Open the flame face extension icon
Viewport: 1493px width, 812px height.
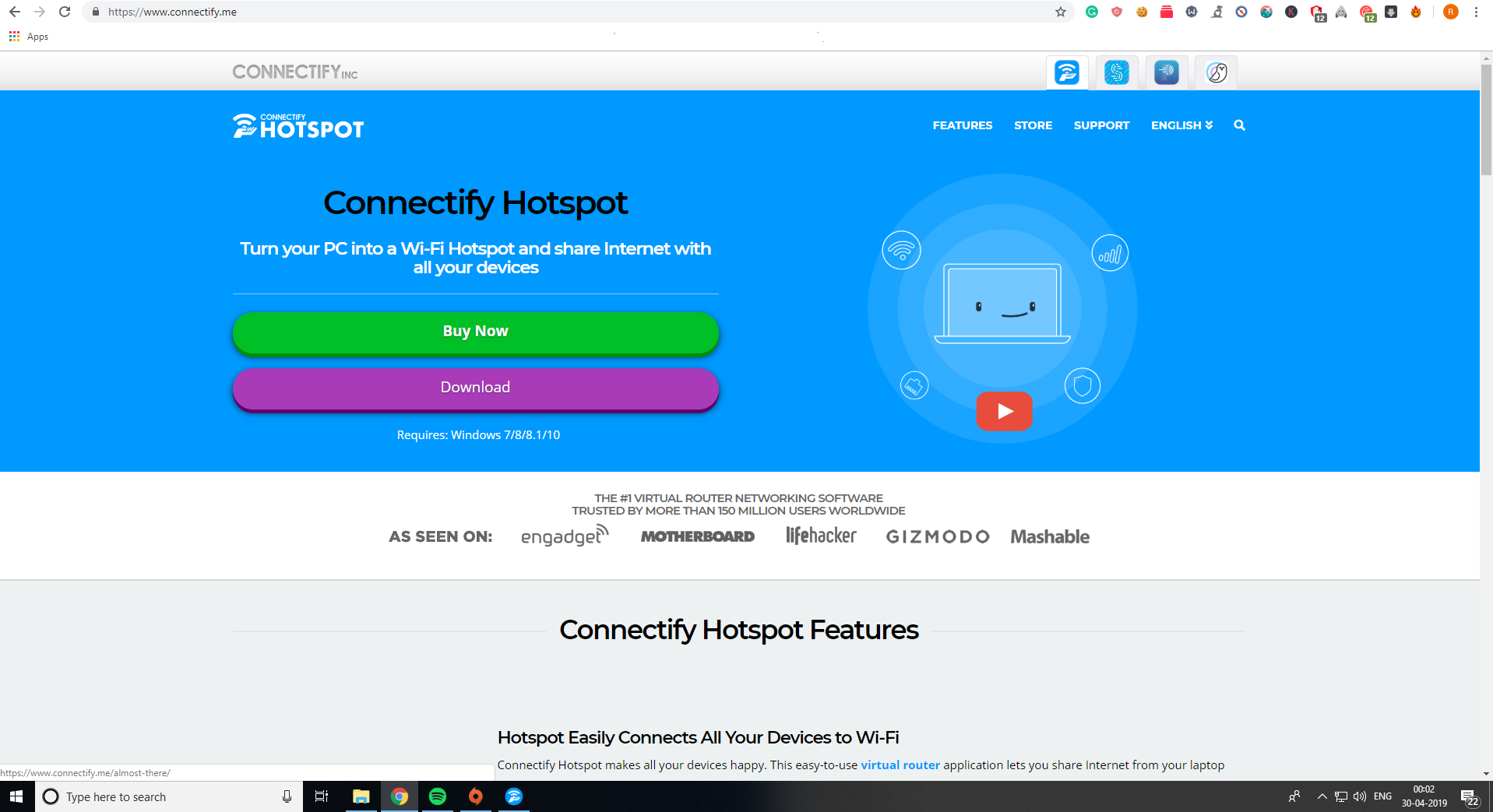(x=1416, y=12)
